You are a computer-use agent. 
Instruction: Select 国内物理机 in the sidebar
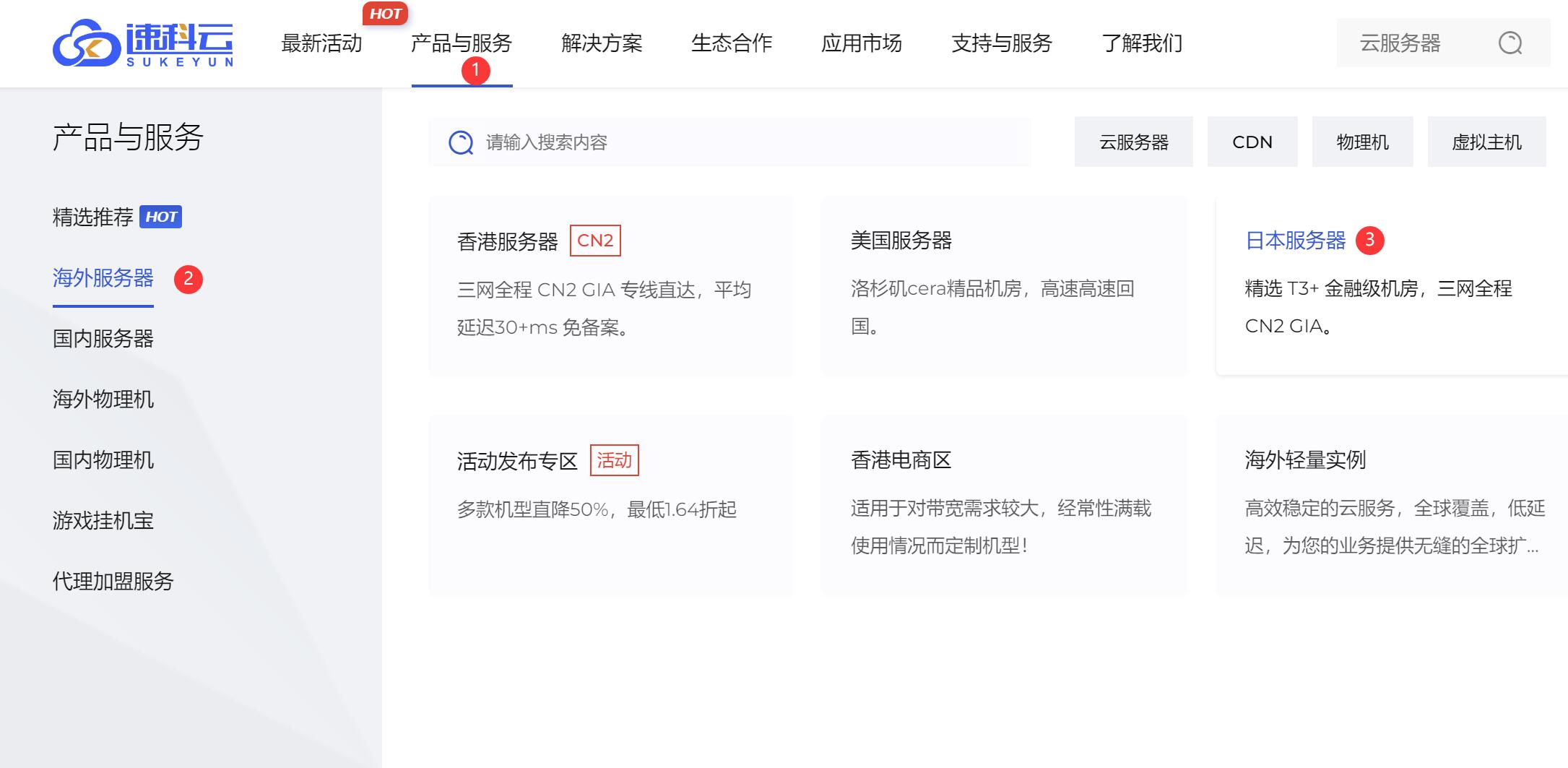pos(103,459)
